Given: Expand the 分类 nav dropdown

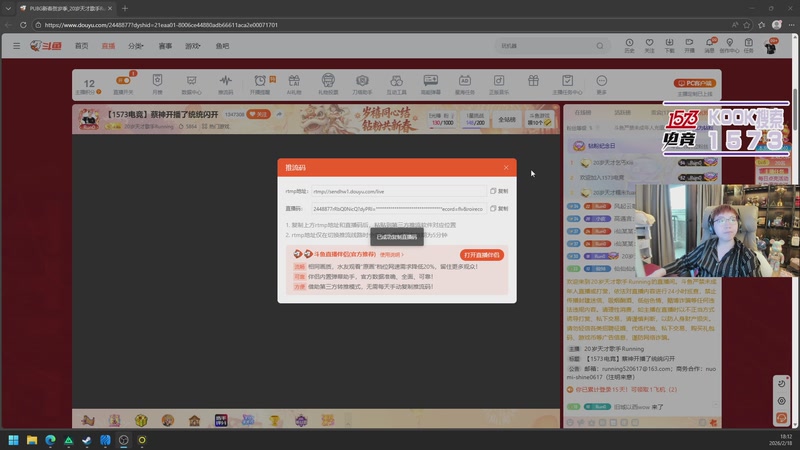Looking at the screenshot, I should (x=136, y=45).
